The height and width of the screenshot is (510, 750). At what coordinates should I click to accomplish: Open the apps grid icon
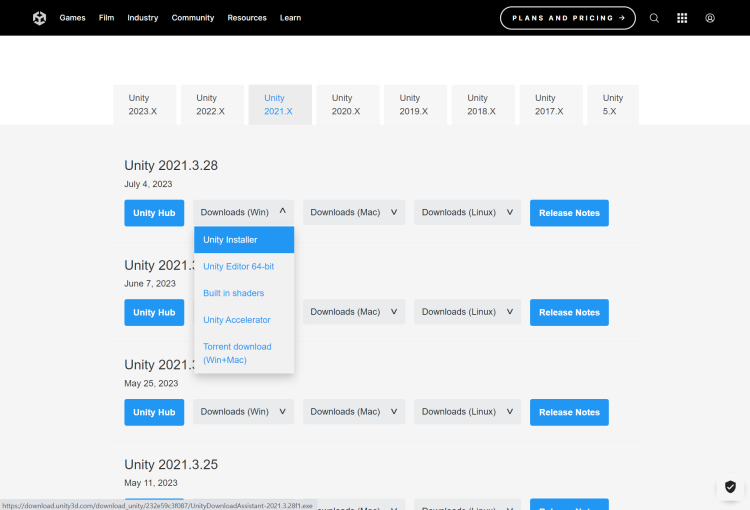682,18
